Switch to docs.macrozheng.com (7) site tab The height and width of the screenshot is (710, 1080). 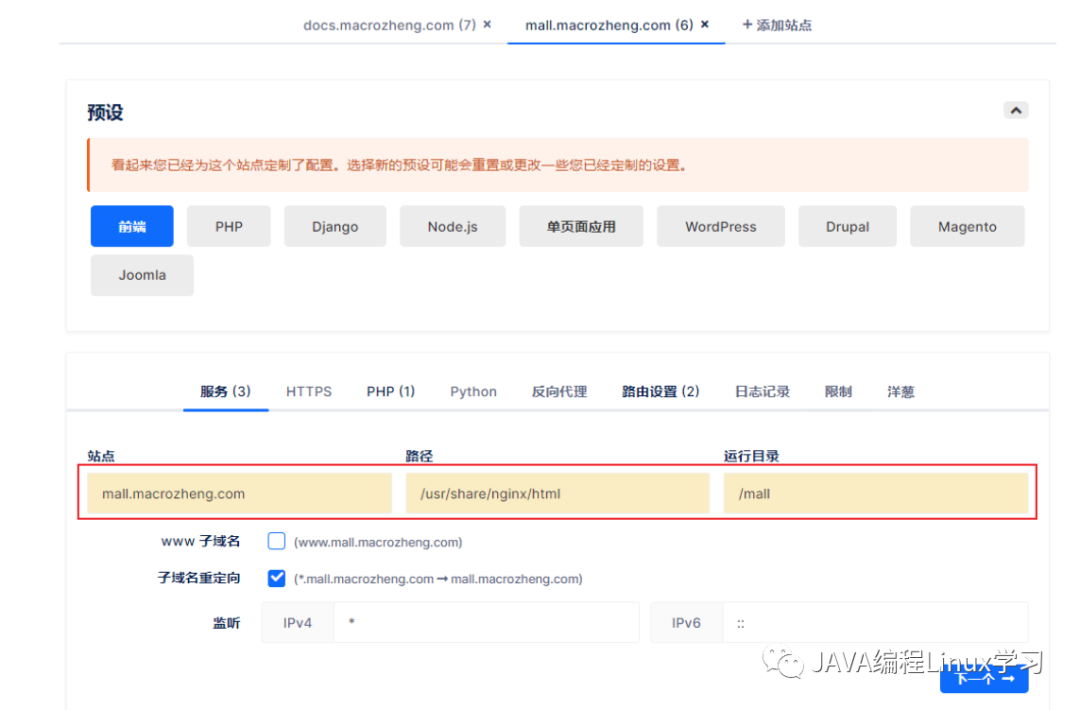pos(389,25)
